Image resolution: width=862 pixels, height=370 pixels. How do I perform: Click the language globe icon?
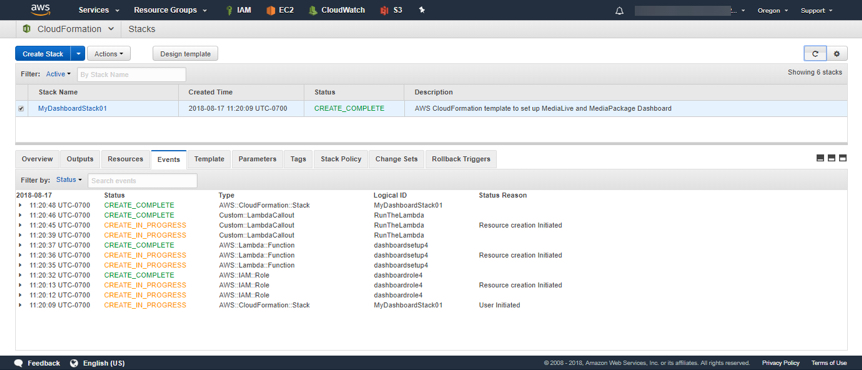click(74, 363)
